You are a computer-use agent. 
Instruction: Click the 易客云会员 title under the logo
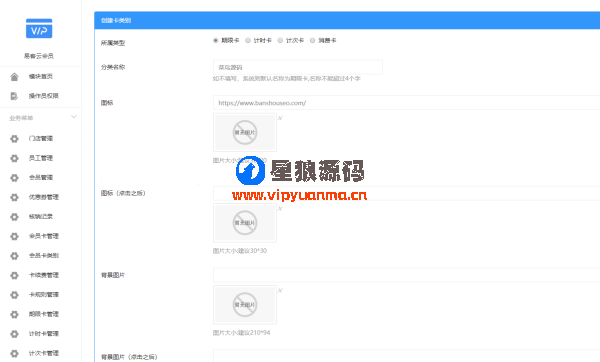39,56
